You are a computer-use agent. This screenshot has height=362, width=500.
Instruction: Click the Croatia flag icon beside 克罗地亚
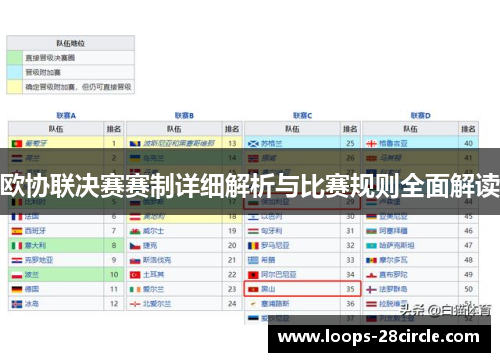tap(17, 260)
